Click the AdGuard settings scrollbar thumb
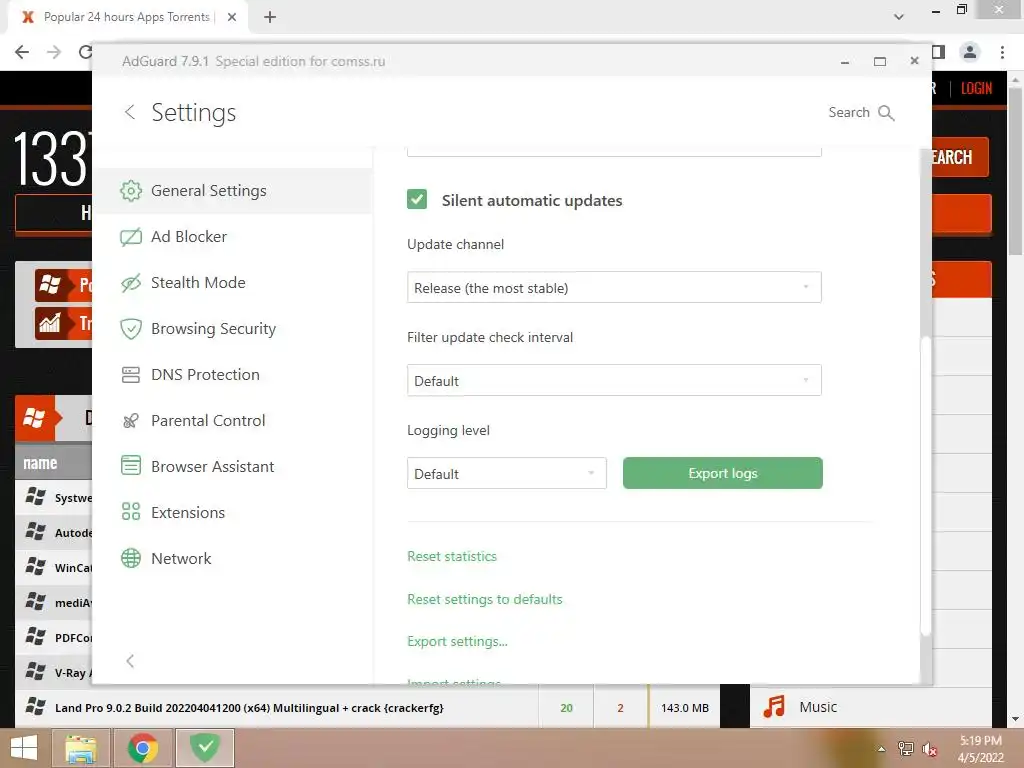This screenshot has height=768, width=1024. pos(925,485)
